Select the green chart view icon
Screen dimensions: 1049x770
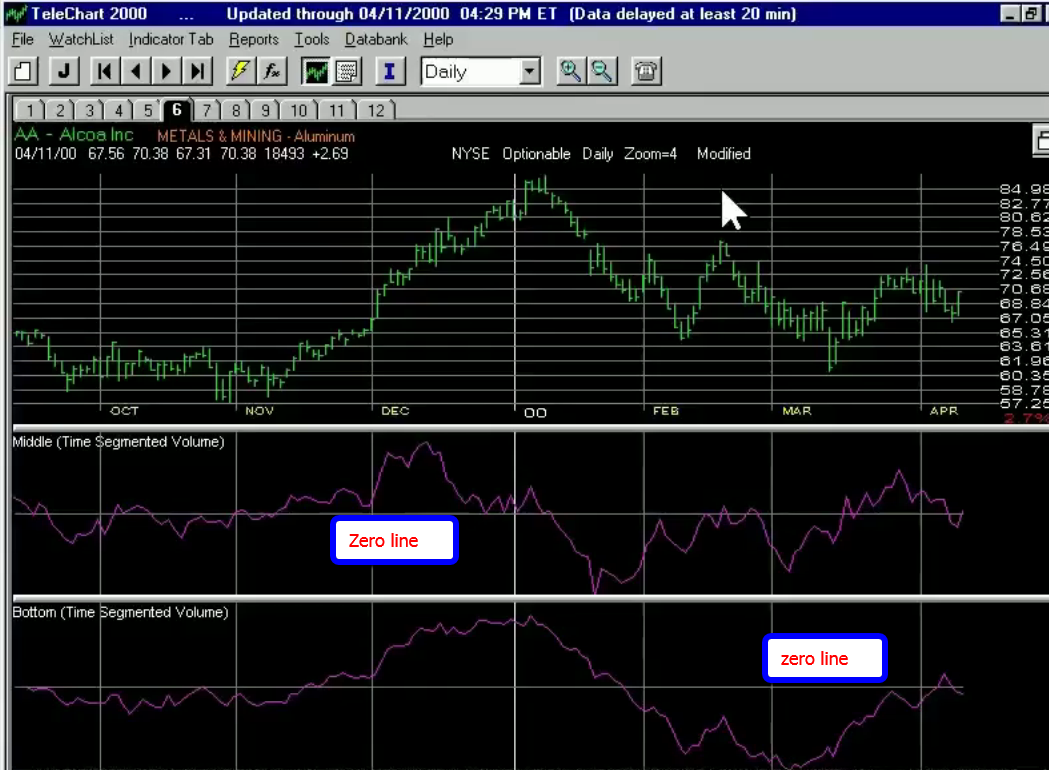(316, 71)
